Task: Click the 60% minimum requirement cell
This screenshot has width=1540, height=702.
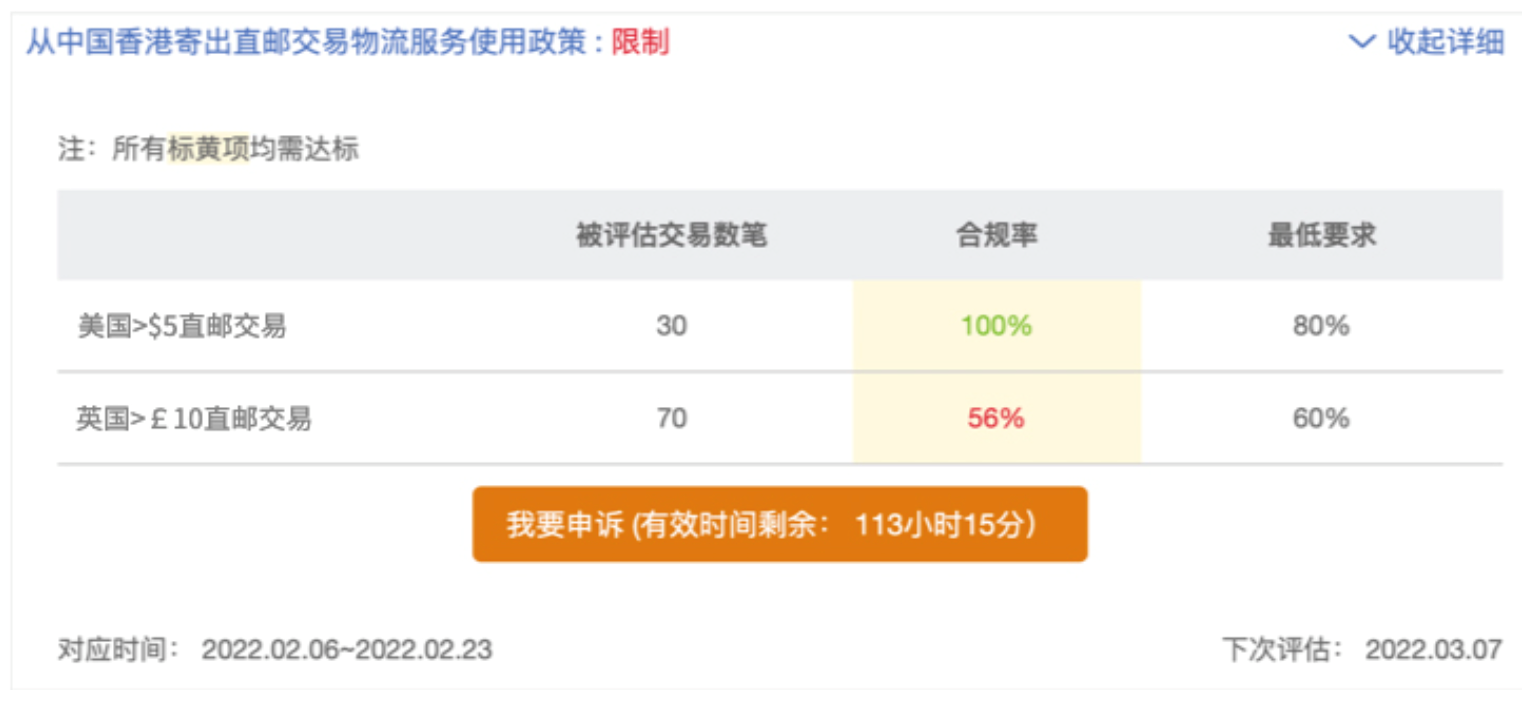Action: tap(1322, 418)
